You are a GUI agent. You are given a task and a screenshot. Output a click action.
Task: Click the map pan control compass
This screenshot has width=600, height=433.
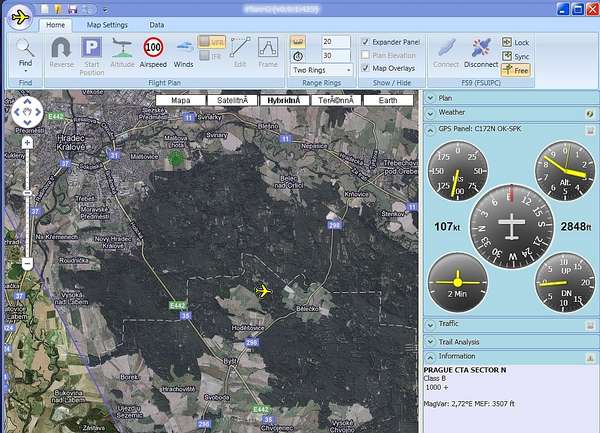pos(27,112)
